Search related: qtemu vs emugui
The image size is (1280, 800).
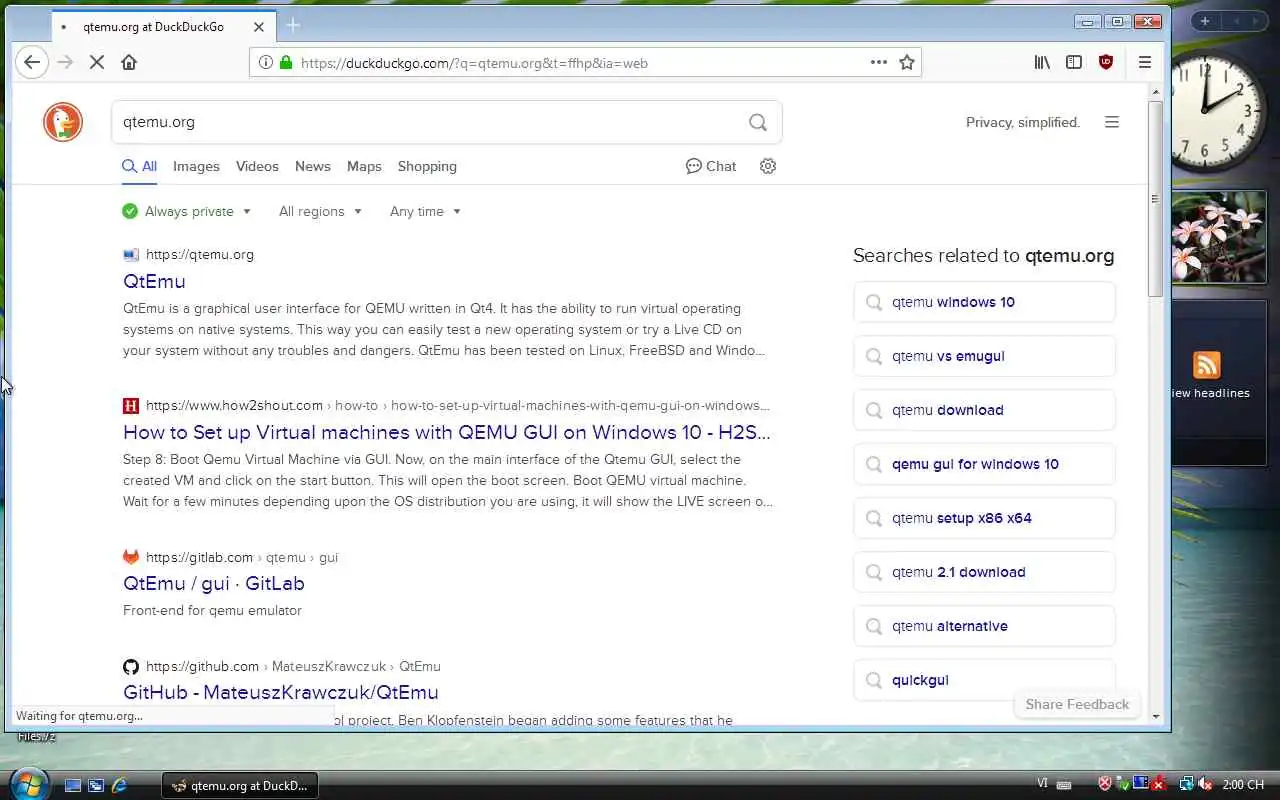(x=984, y=356)
